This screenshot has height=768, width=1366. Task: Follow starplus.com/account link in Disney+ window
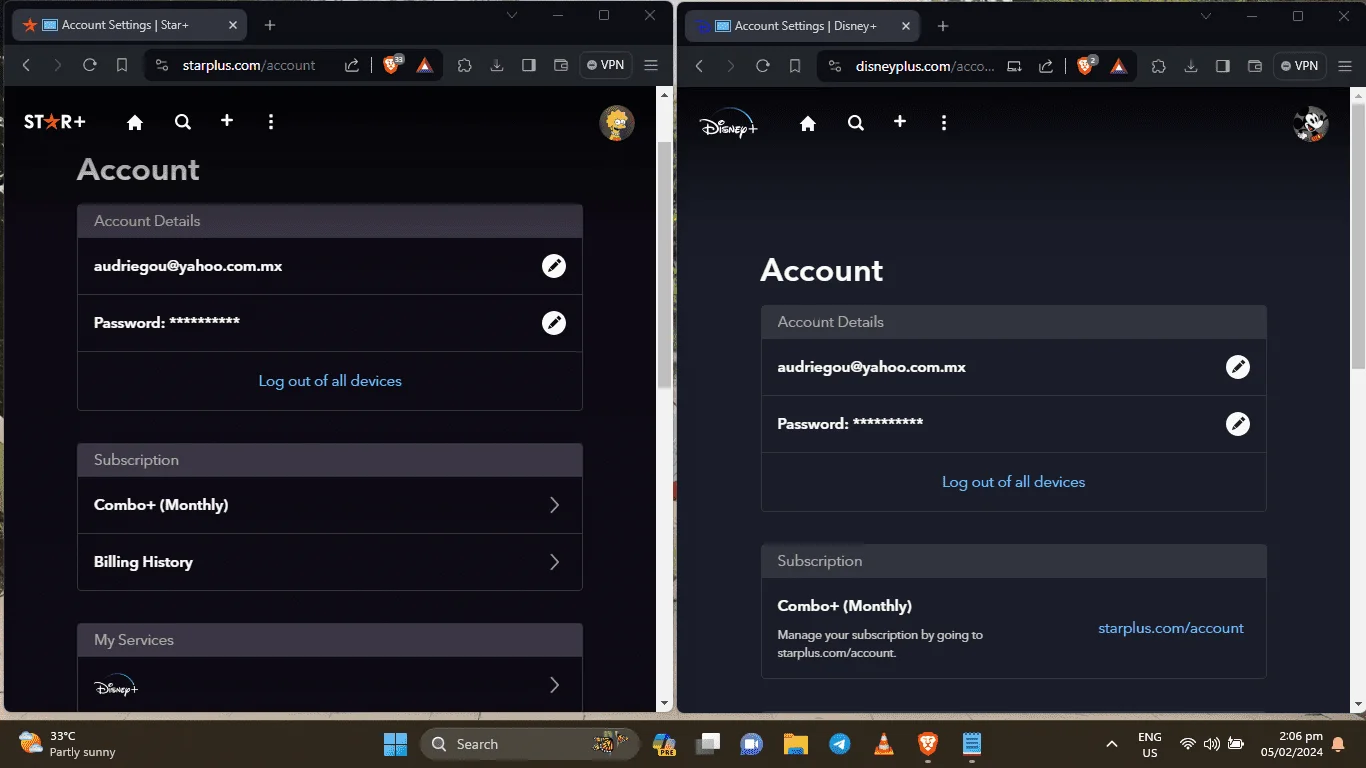pyautogui.click(x=1171, y=628)
